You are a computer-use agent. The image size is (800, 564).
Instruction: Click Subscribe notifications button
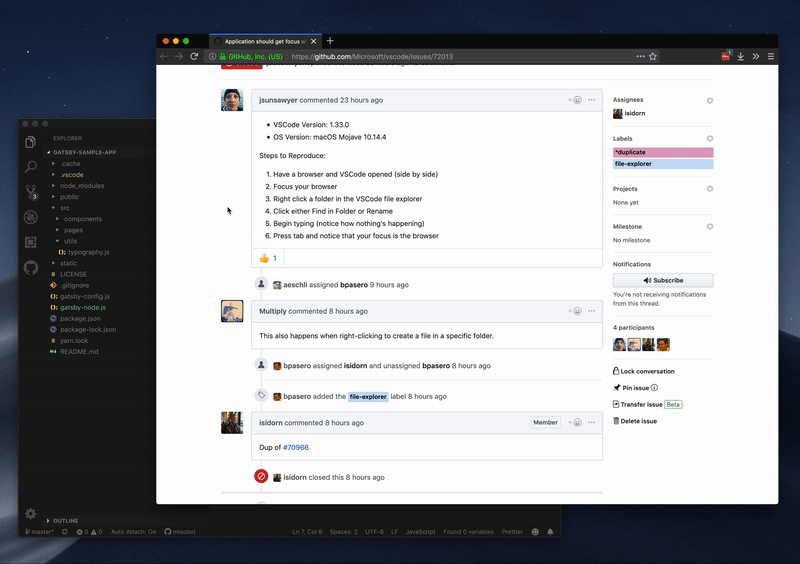(663, 280)
